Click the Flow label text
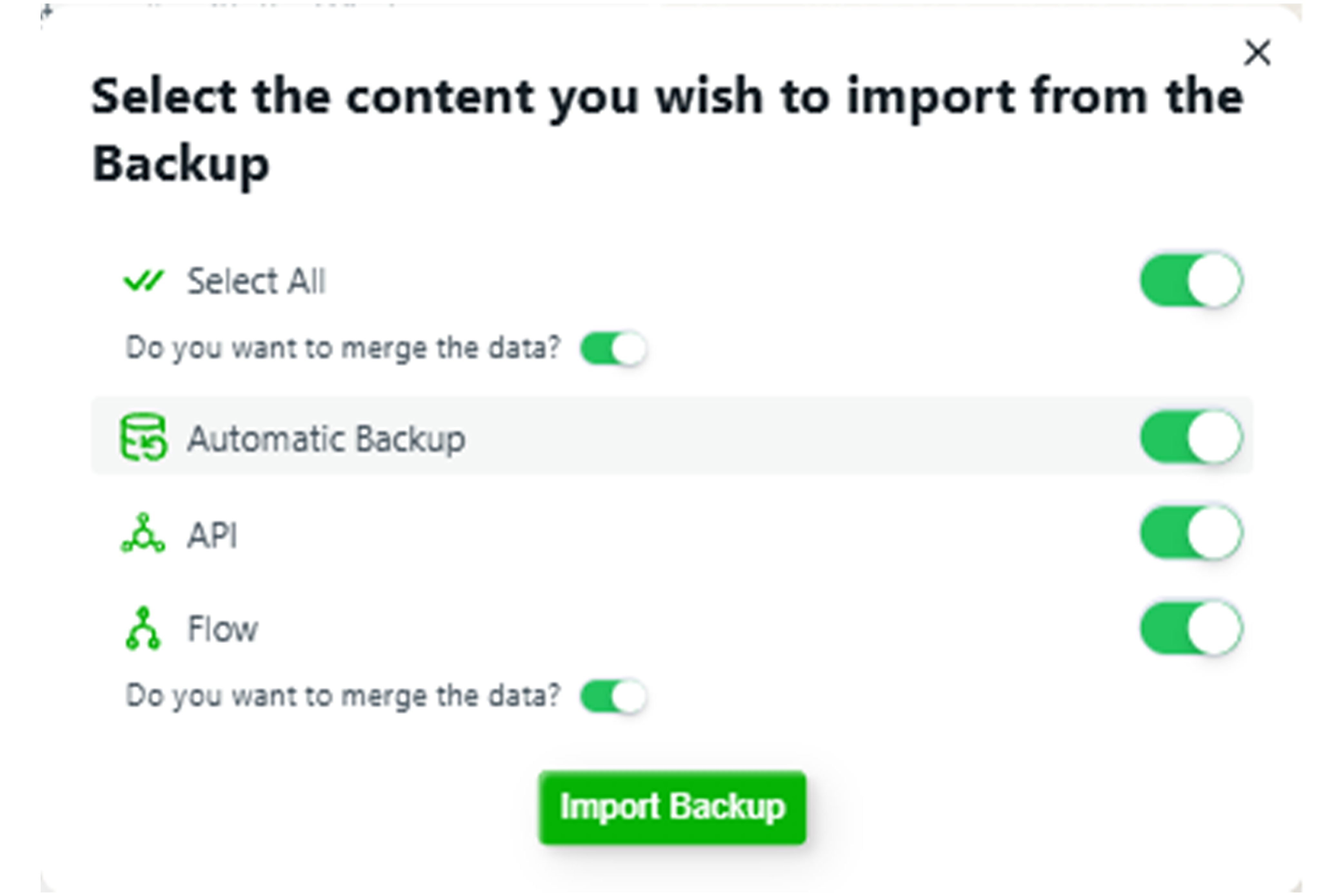Image resolution: width=1344 pixels, height=896 pixels. coord(223,629)
